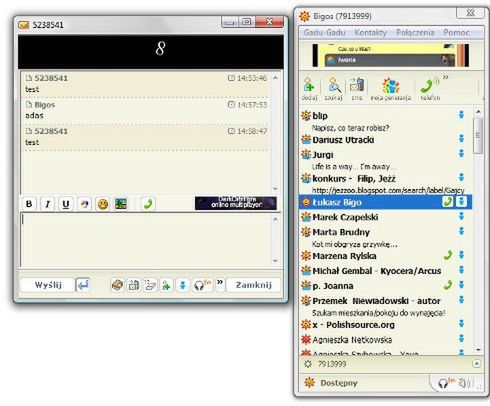Mute sounds with speaker icon in status bar
Image resolution: width=490 pixels, height=406 pixels.
click(464, 383)
